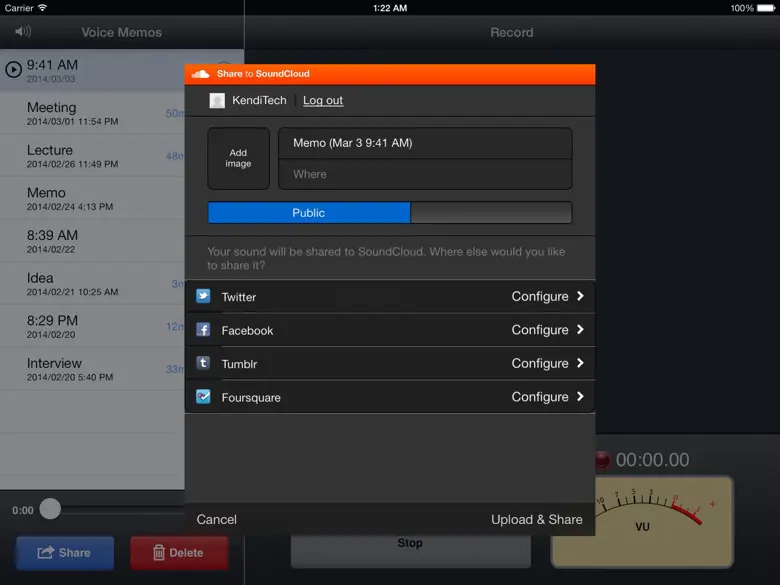Click the Foursquare icon
Screen dimensions: 780x585
[x=203, y=396]
